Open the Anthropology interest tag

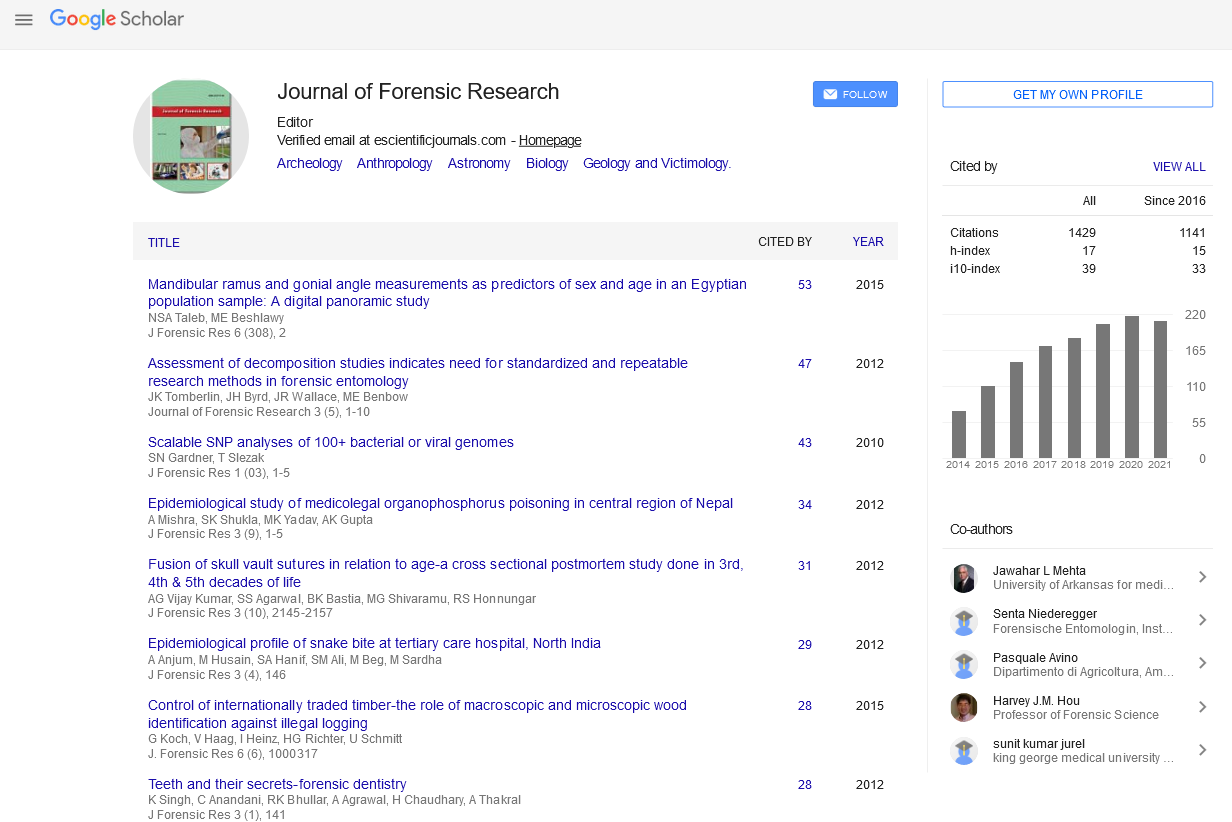point(394,164)
